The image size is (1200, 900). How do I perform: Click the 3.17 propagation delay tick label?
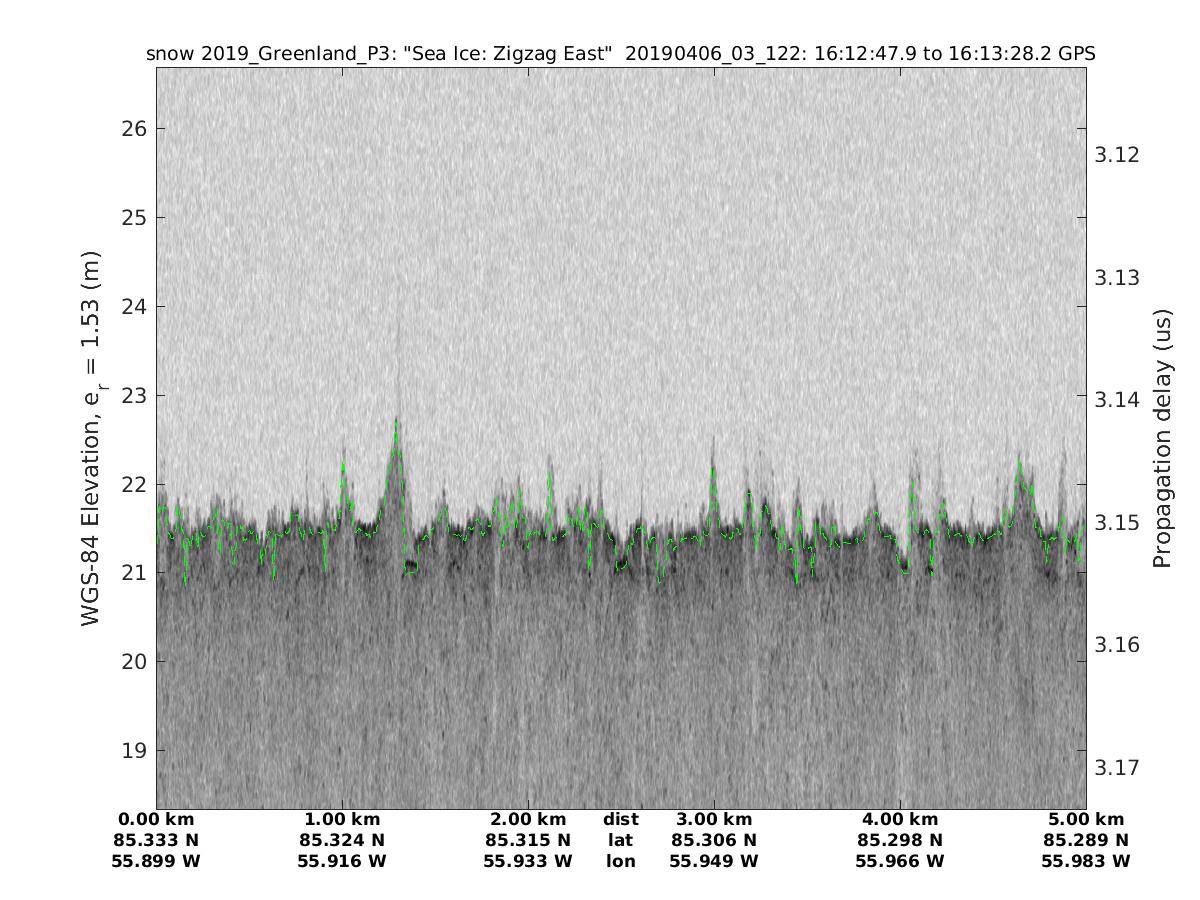tap(1117, 768)
